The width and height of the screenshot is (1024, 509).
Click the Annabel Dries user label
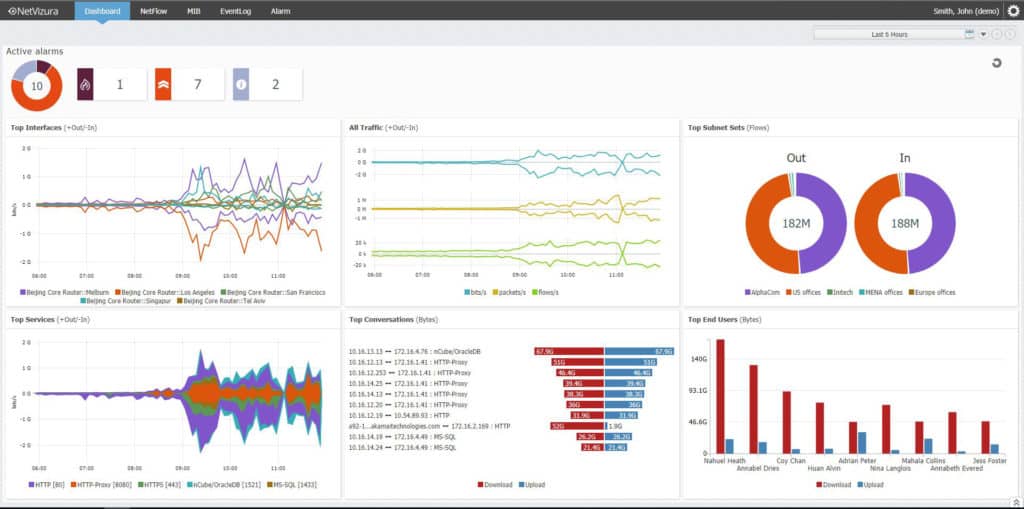(x=757, y=468)
